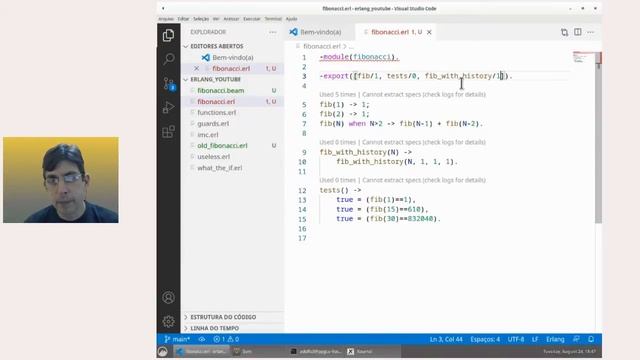
Task: Open the Editar menu
Action: coord(183,19)
